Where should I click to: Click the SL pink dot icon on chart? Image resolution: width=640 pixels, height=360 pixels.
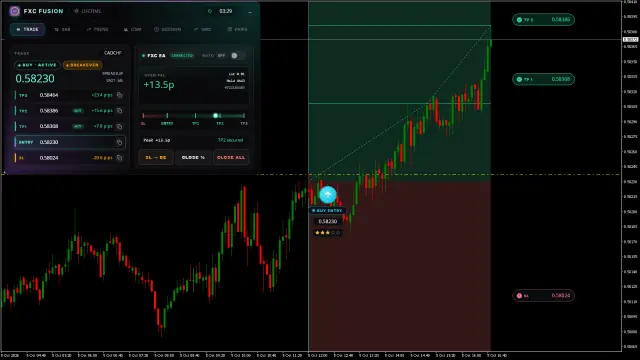(519, 296)
